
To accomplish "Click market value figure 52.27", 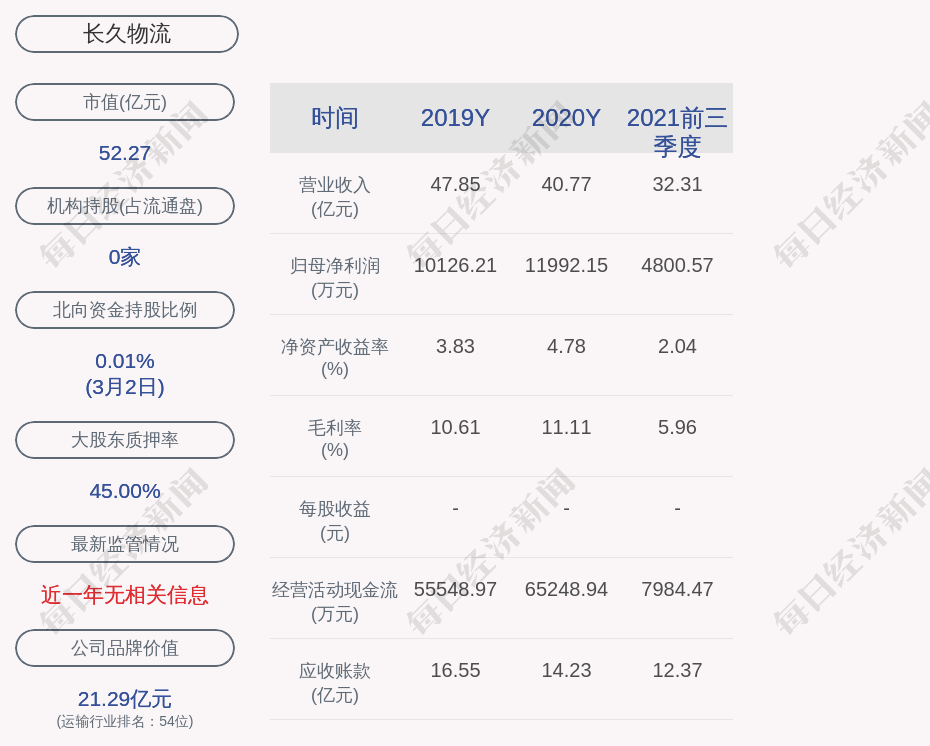I will (x=125, y=153).
